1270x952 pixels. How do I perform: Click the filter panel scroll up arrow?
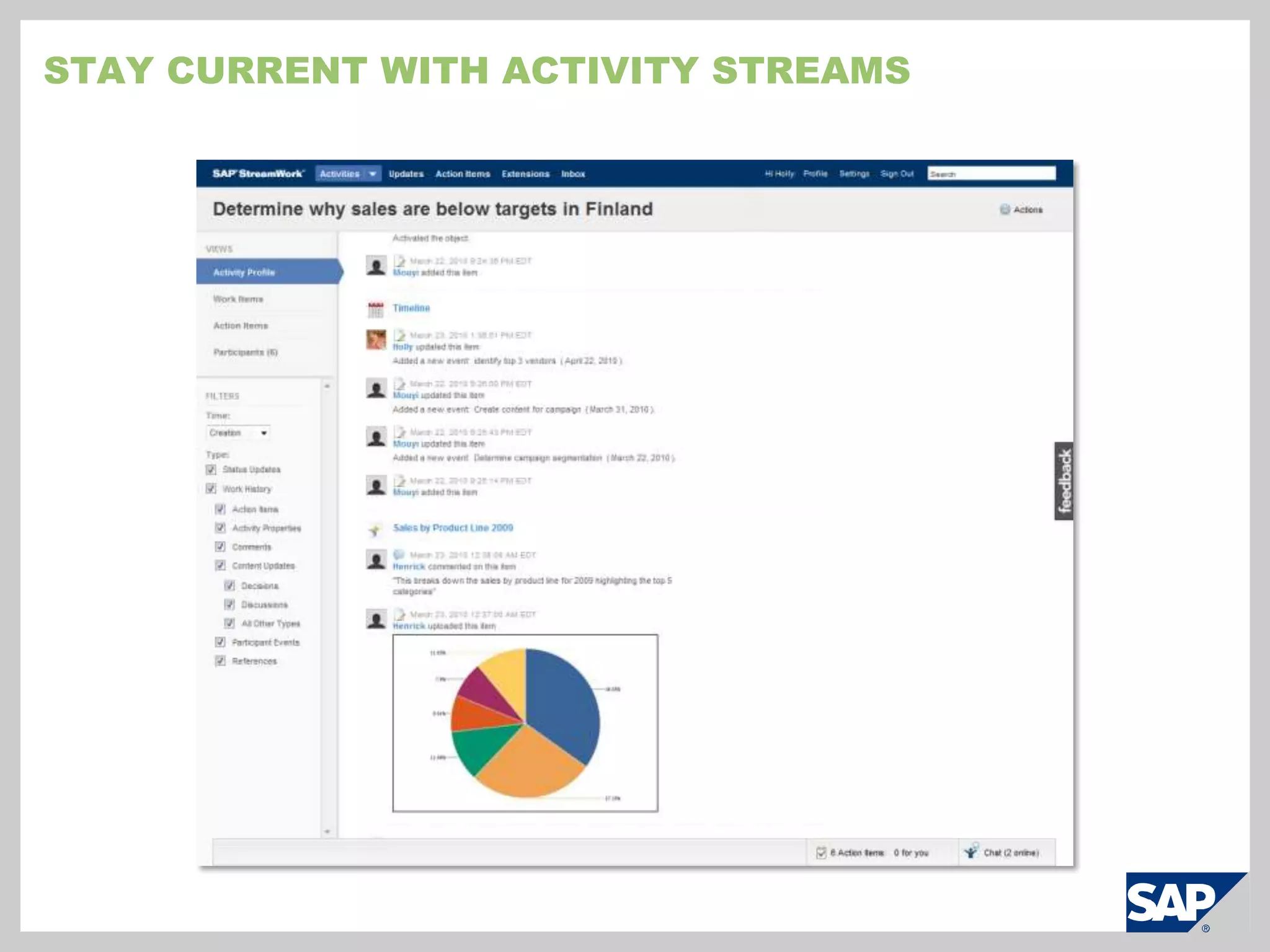[327, 386]
